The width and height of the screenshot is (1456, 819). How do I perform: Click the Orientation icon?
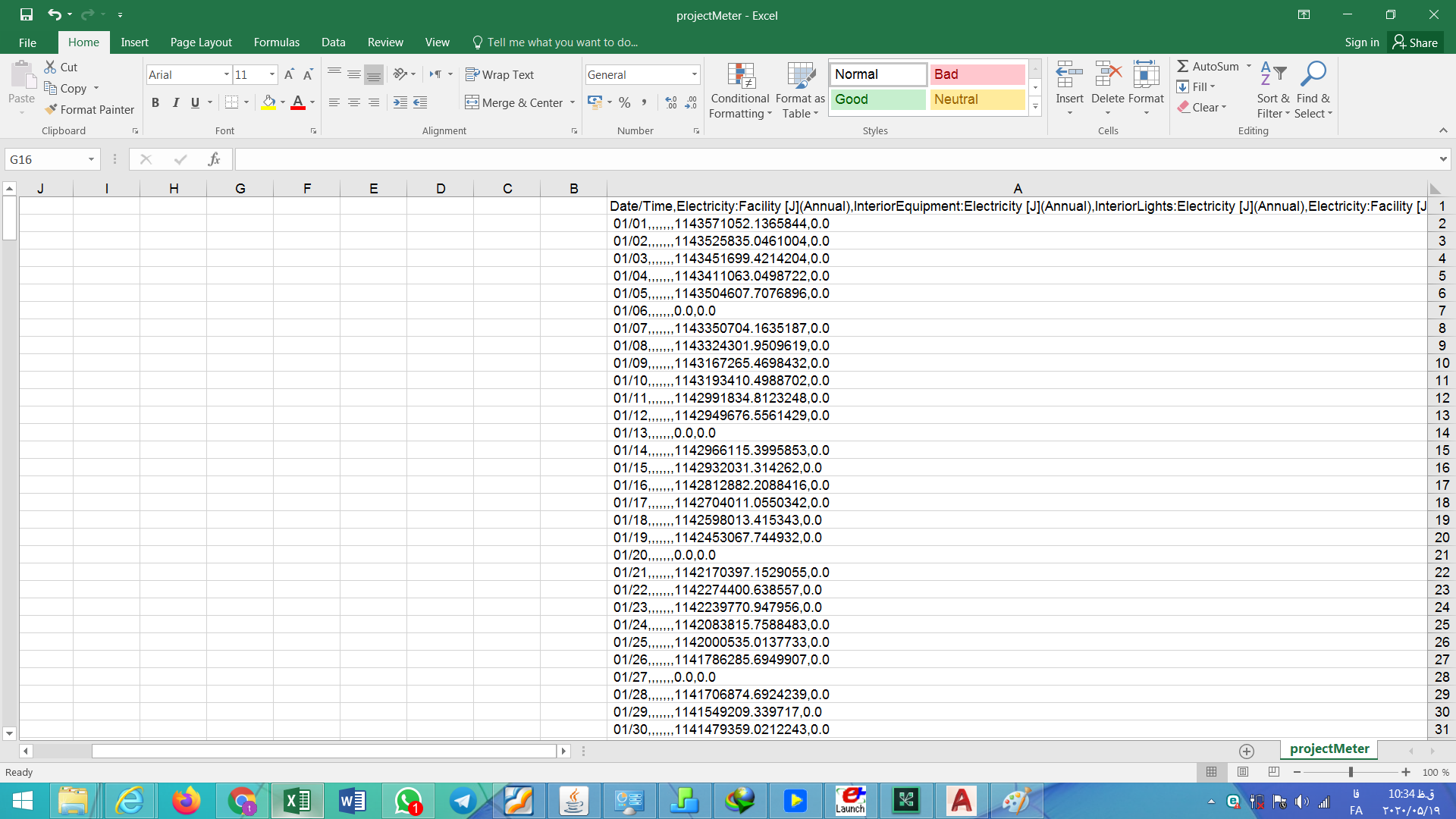(400, 74)
